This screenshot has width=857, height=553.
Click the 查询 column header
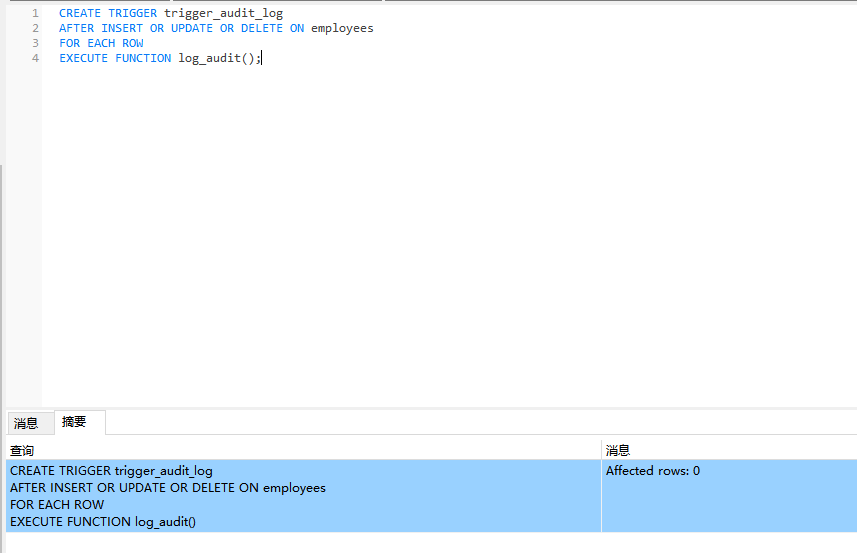click(x=303, y=450)
